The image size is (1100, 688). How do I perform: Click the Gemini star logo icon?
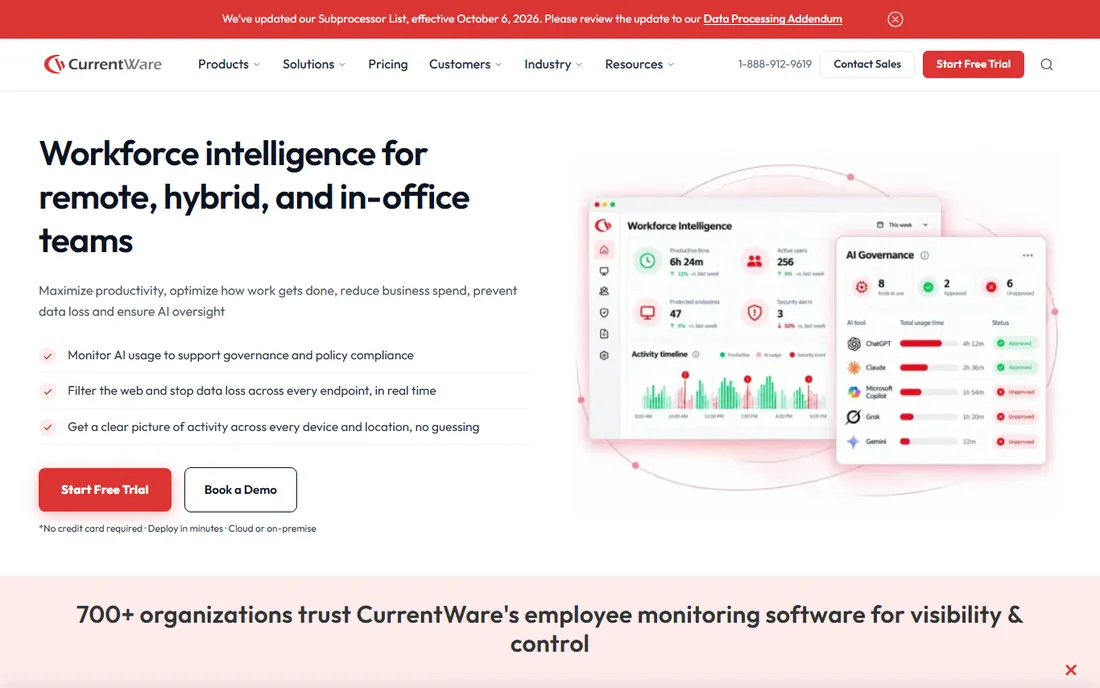(x=853, y=442)
